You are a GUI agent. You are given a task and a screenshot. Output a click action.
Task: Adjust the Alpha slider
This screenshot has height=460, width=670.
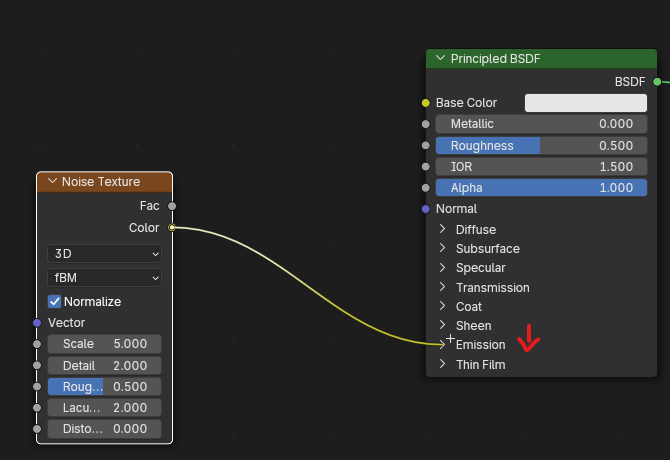click(541, 188)
